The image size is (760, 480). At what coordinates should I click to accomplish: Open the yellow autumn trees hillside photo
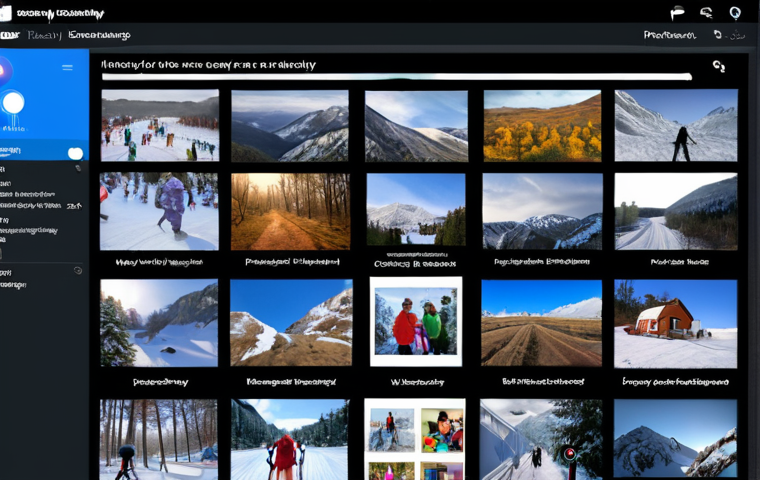coord(542,126)
